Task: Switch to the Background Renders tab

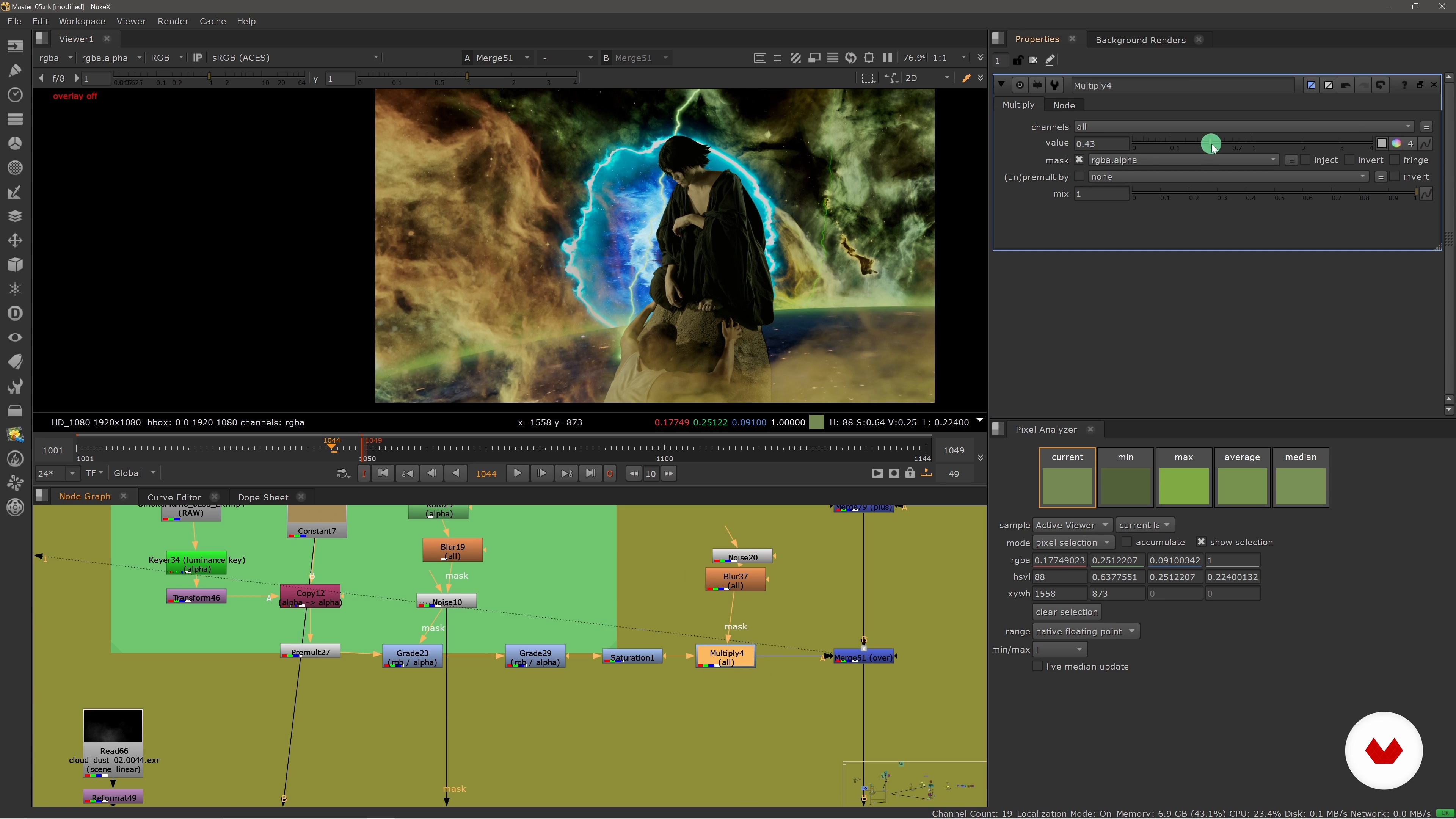Action: (x=1140, y=39)
